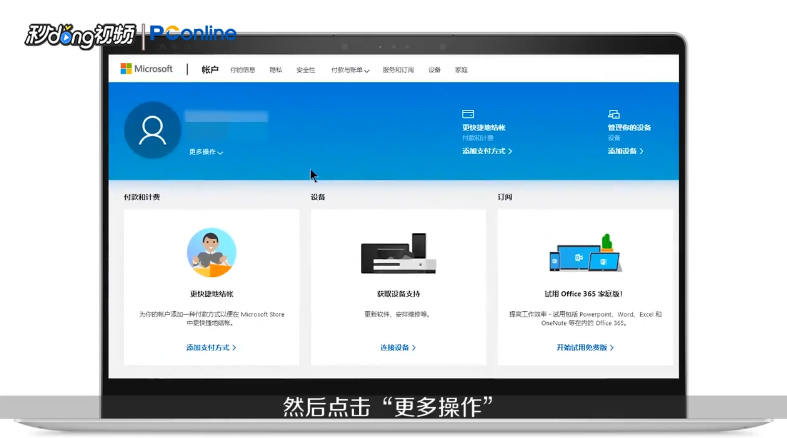Image resolution: width=787 pixels, height=438 pixels.
Task: Click the Microsoft logo
Action: pyautogui.click(x=147, y=69)
